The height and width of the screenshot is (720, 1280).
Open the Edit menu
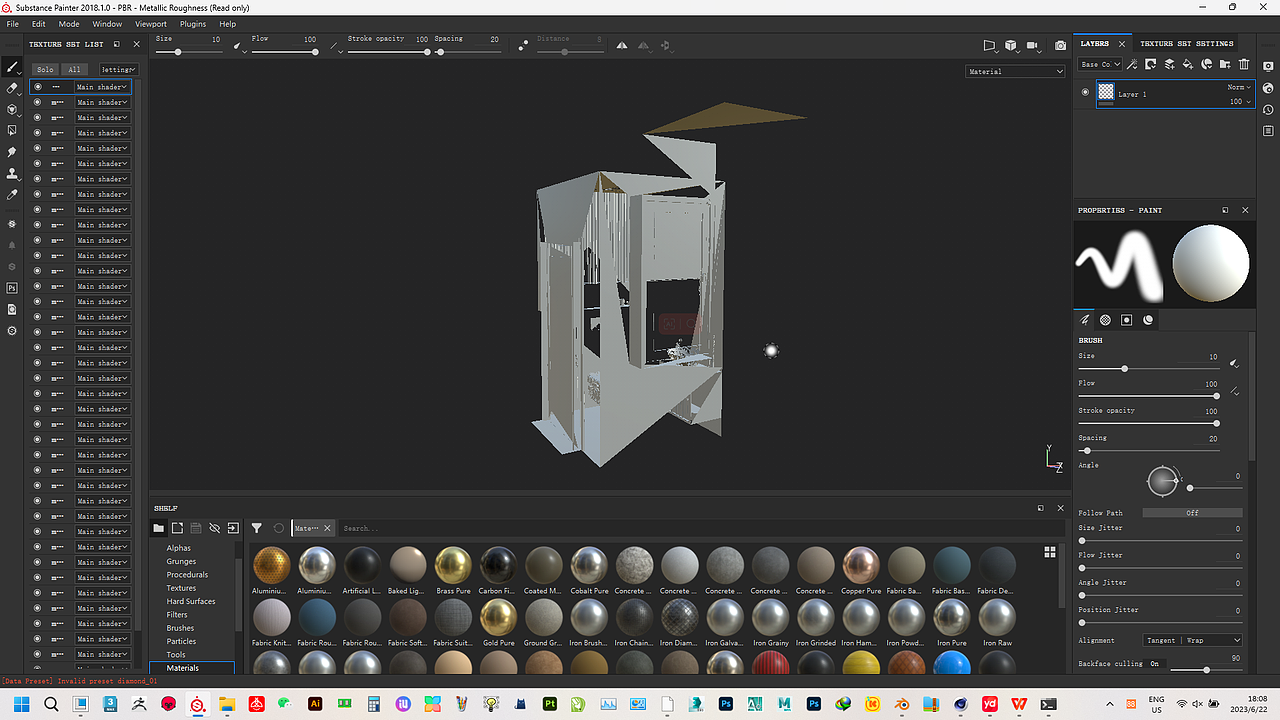(x=39, y=23)
